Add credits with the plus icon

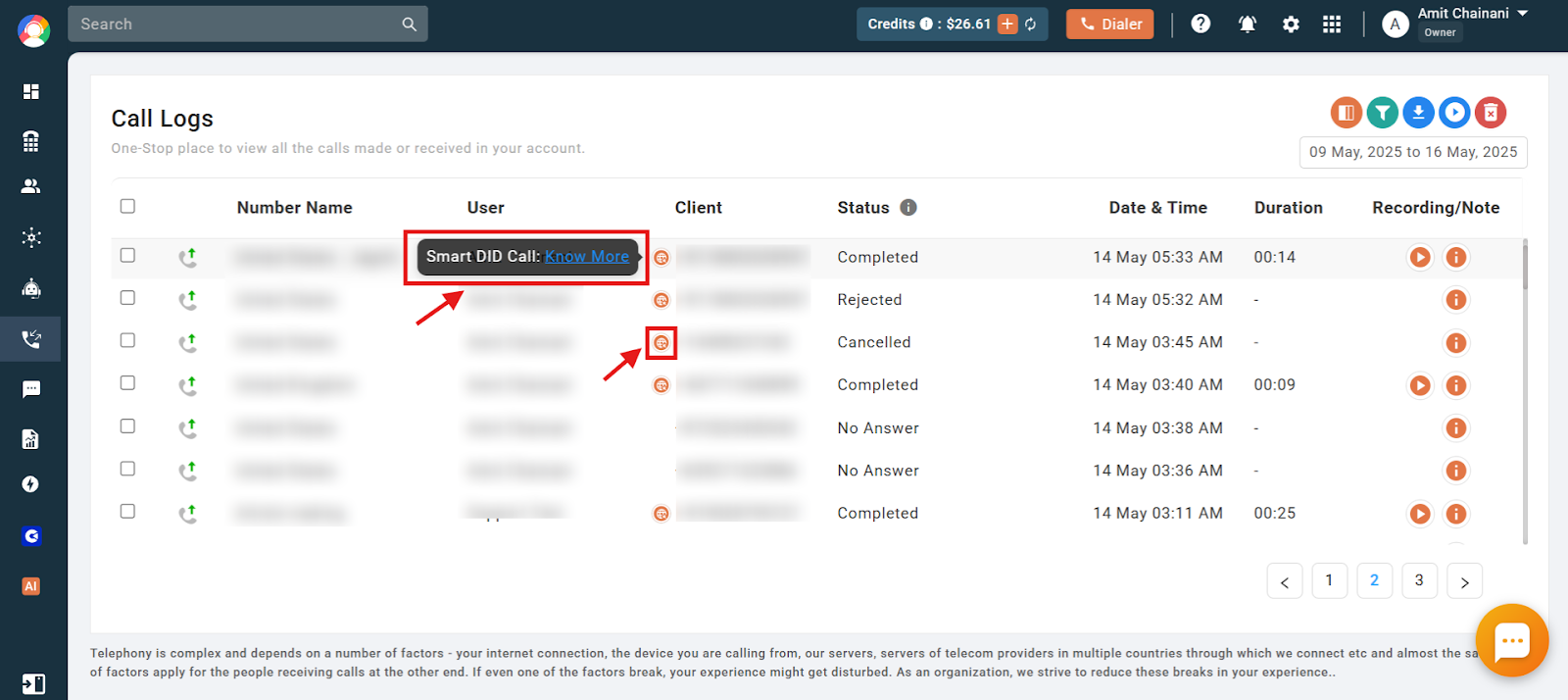[1007, 25]
